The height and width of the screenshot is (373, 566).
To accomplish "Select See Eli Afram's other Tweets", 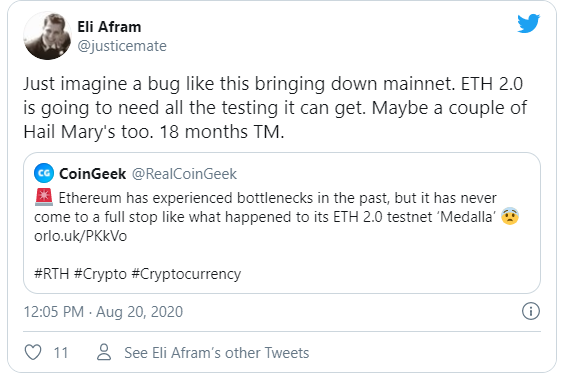I will 217,353.
